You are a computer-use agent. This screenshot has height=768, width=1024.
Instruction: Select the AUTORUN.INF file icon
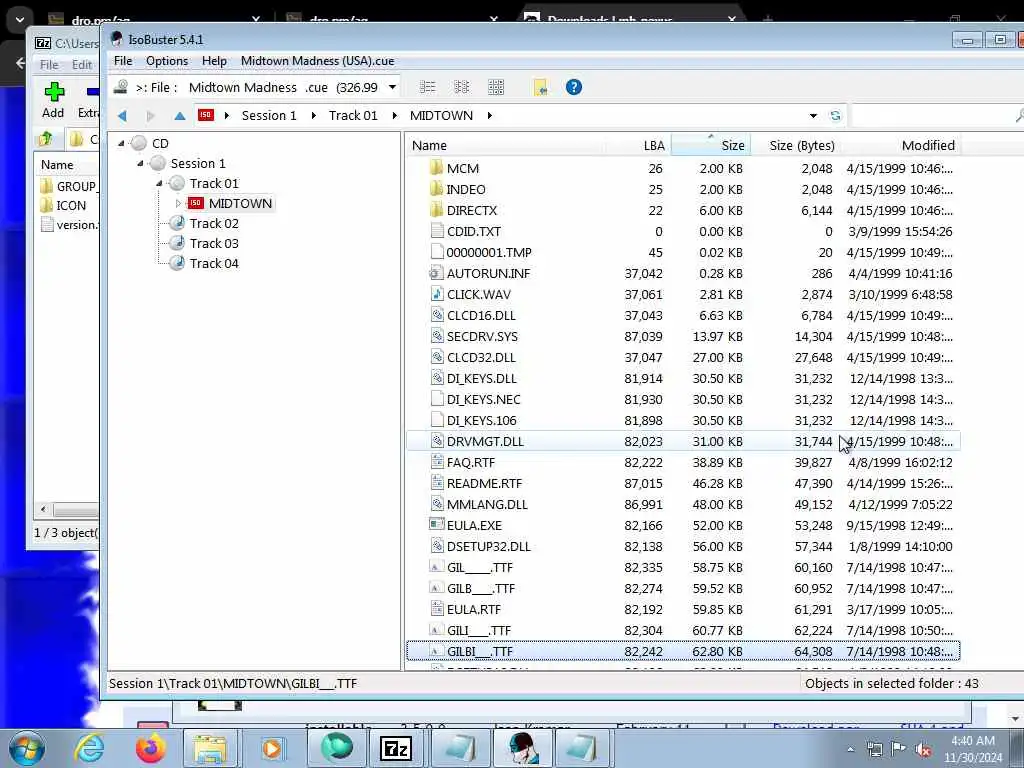pyautogui.click(x=437, y=274)
